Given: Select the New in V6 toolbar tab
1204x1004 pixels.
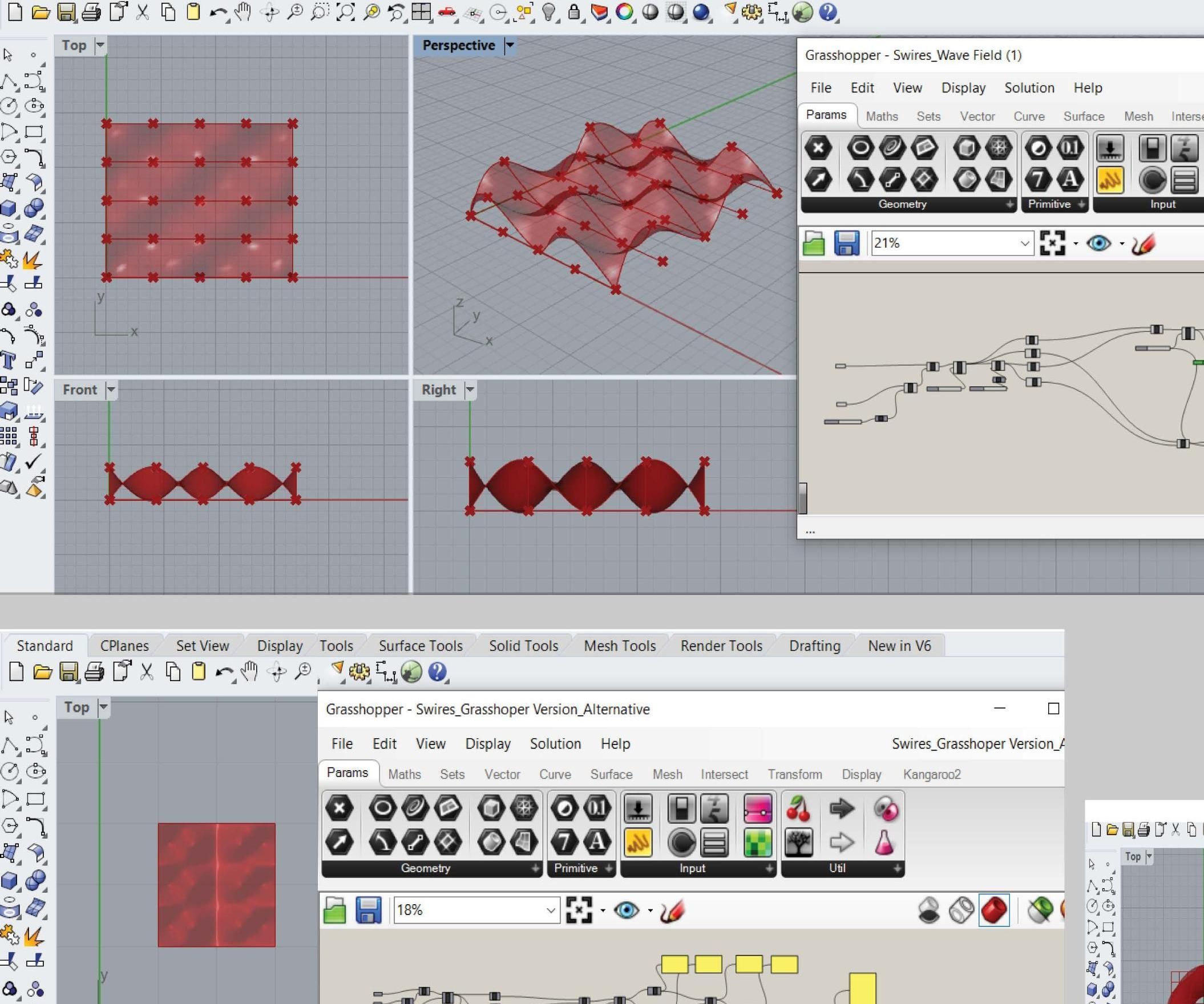Looking at the screenshot, I should coord(899,646).
